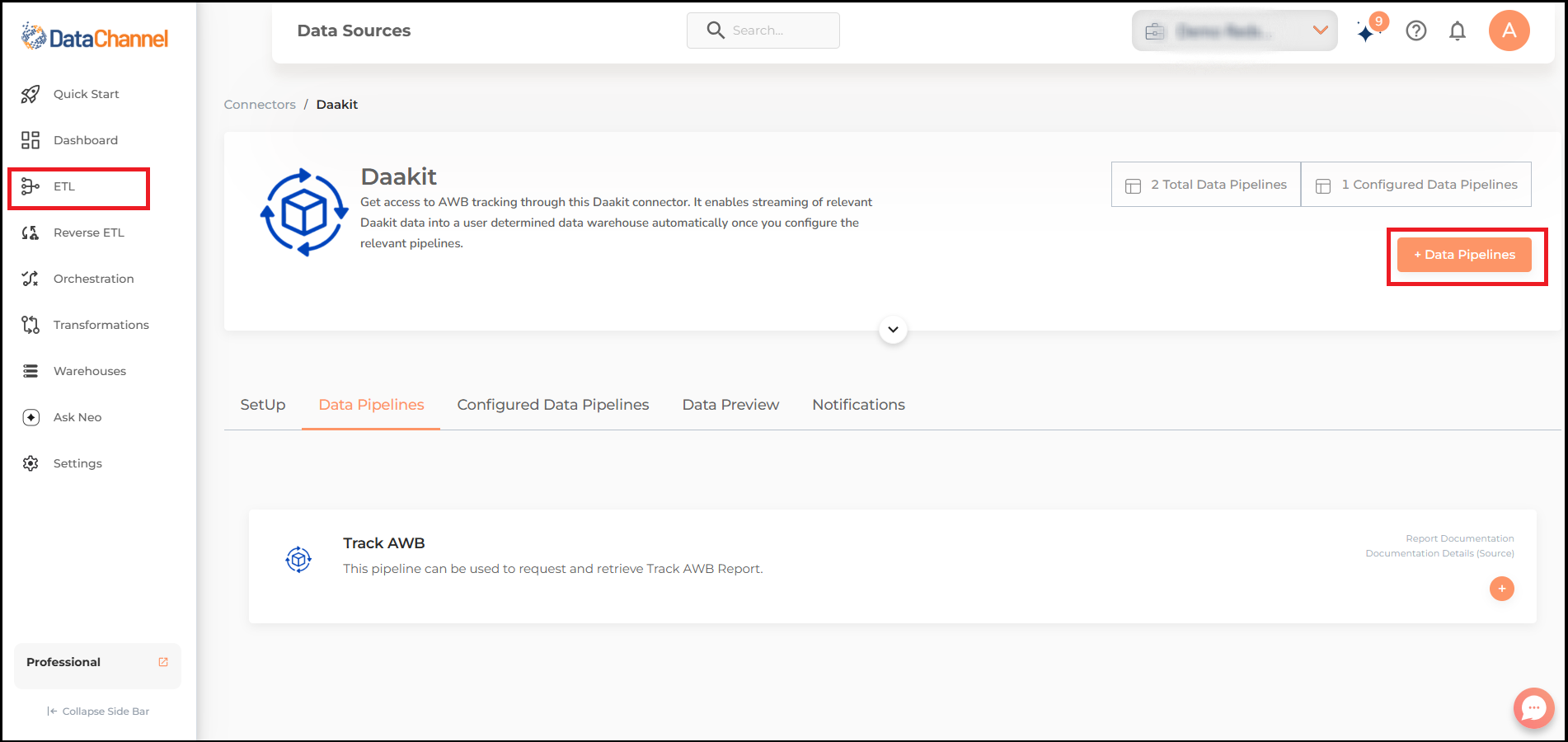Navigate to Orchestration

coord(94,279)
